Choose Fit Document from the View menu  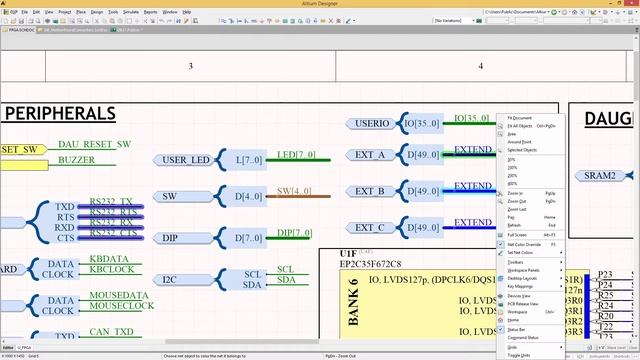[x=531, y=118]
